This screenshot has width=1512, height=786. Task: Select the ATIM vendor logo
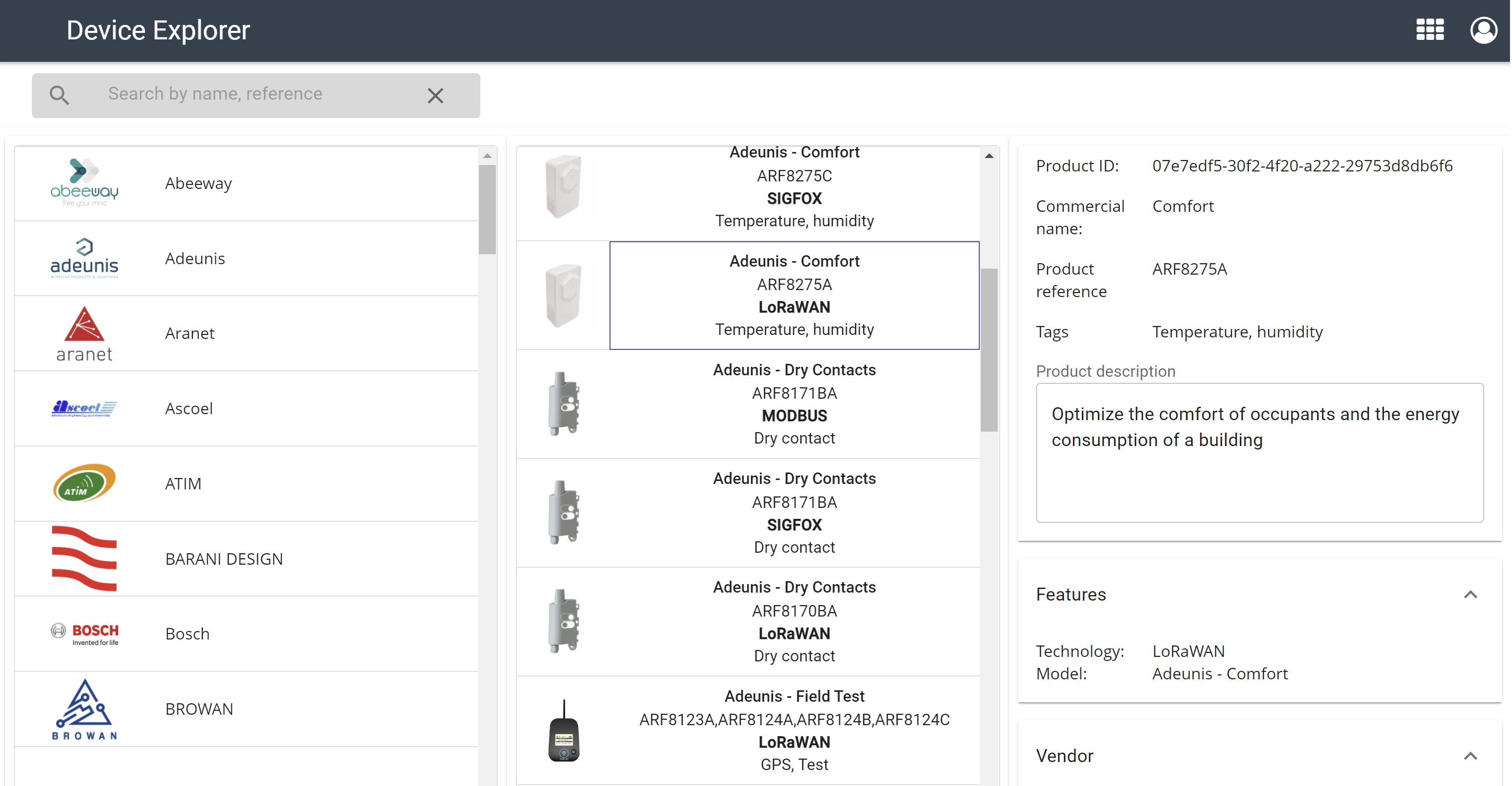point(84,483)
